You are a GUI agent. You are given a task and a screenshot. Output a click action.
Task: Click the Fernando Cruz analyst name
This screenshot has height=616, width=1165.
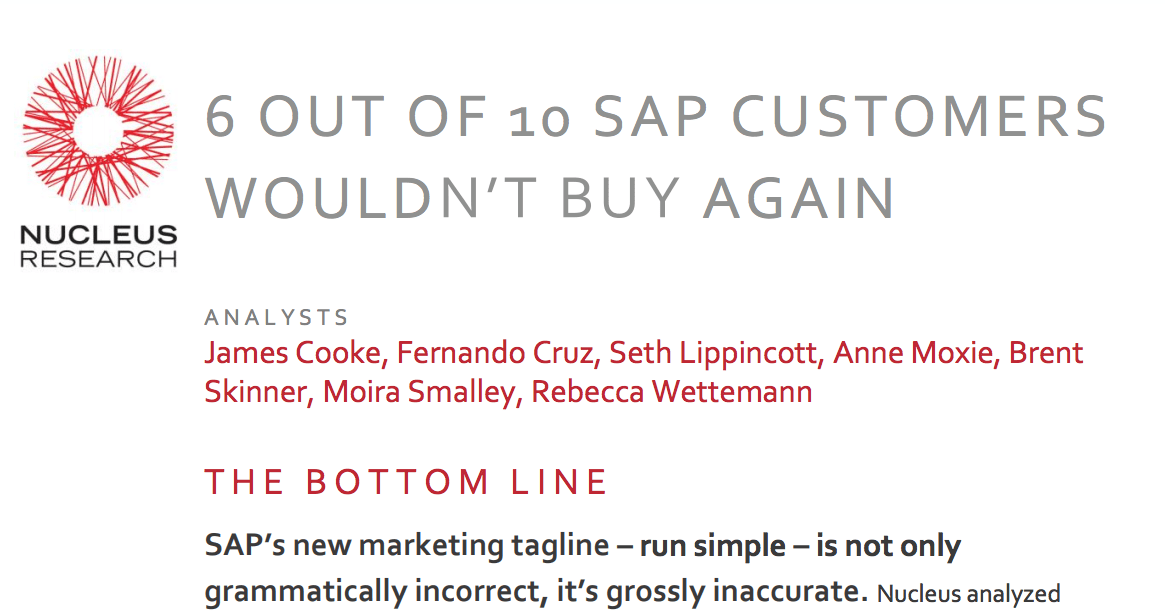(498, 353)
